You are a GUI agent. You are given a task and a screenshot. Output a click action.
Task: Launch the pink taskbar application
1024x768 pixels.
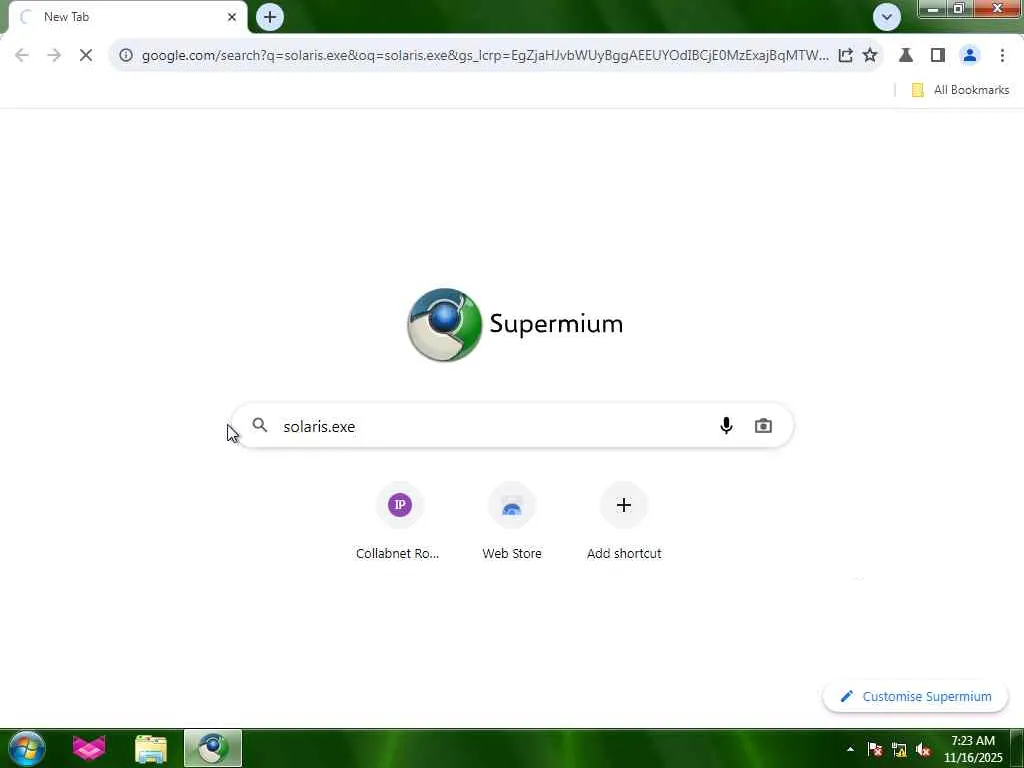pyautogui.click(x=89, y=748)
